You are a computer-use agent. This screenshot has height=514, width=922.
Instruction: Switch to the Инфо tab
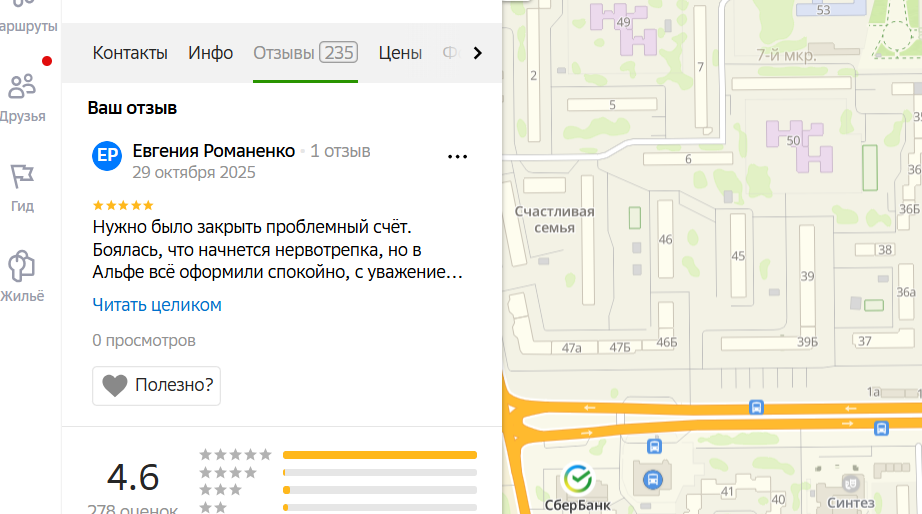(x=211, y=53)
